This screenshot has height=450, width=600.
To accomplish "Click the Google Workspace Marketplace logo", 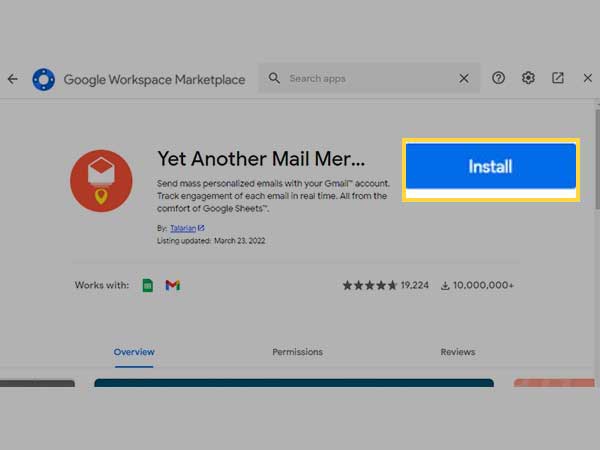I will click(x=44, y=80).
